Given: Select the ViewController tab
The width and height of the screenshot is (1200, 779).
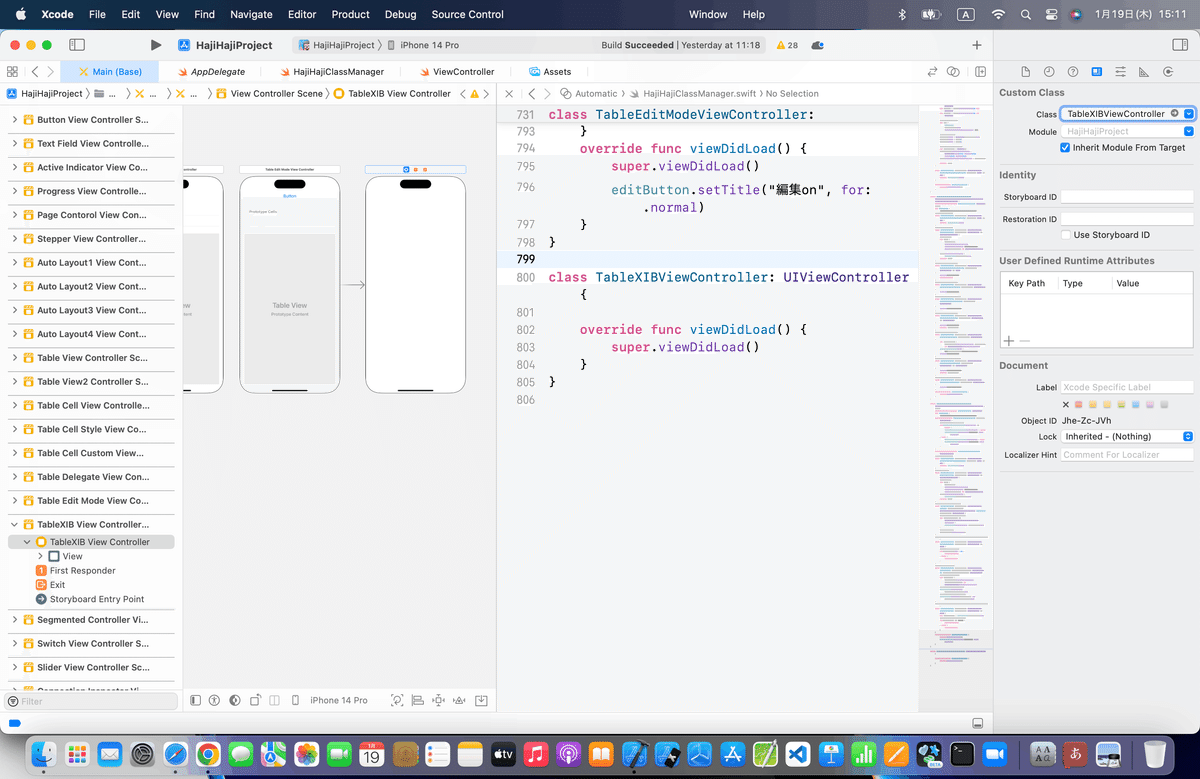Looking at the screenshot, I should point(456,72).
